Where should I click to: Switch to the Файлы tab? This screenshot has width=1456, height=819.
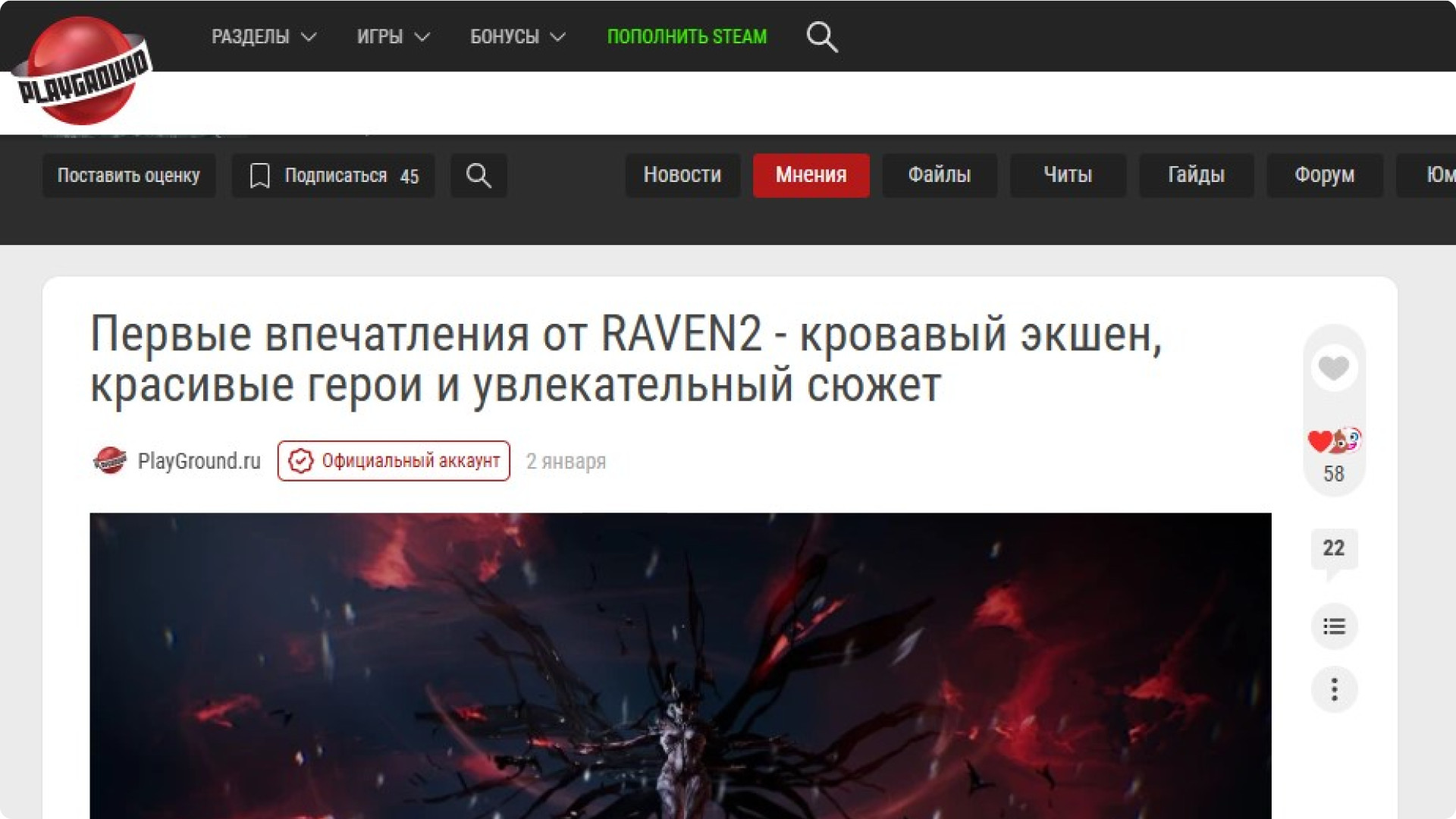point(940,175)
